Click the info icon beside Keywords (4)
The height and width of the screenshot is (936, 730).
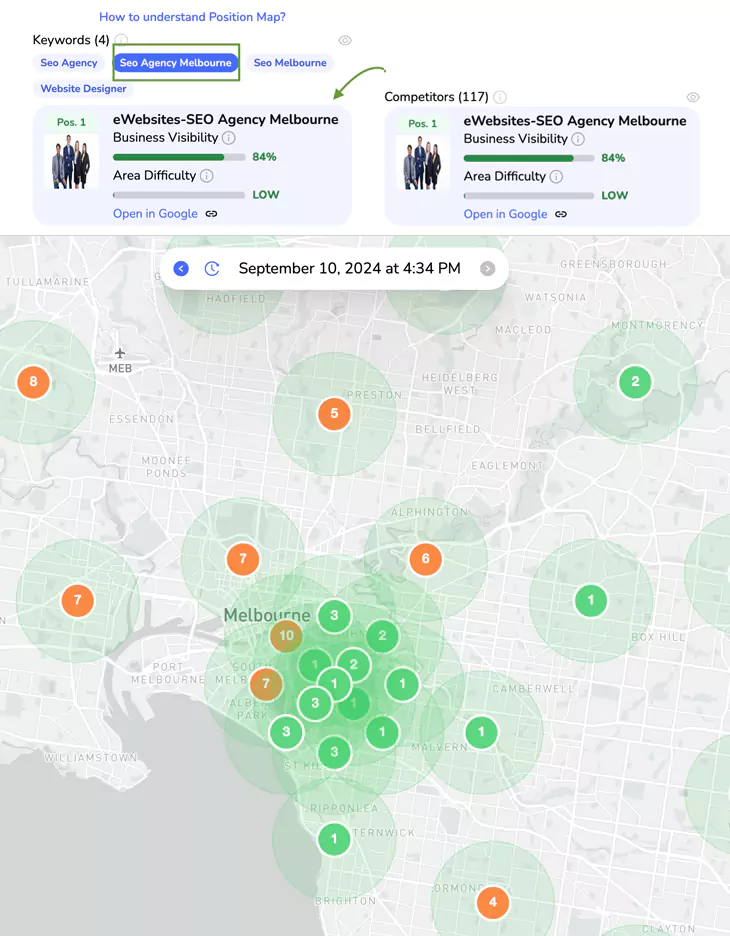click(x=121, y=40)
